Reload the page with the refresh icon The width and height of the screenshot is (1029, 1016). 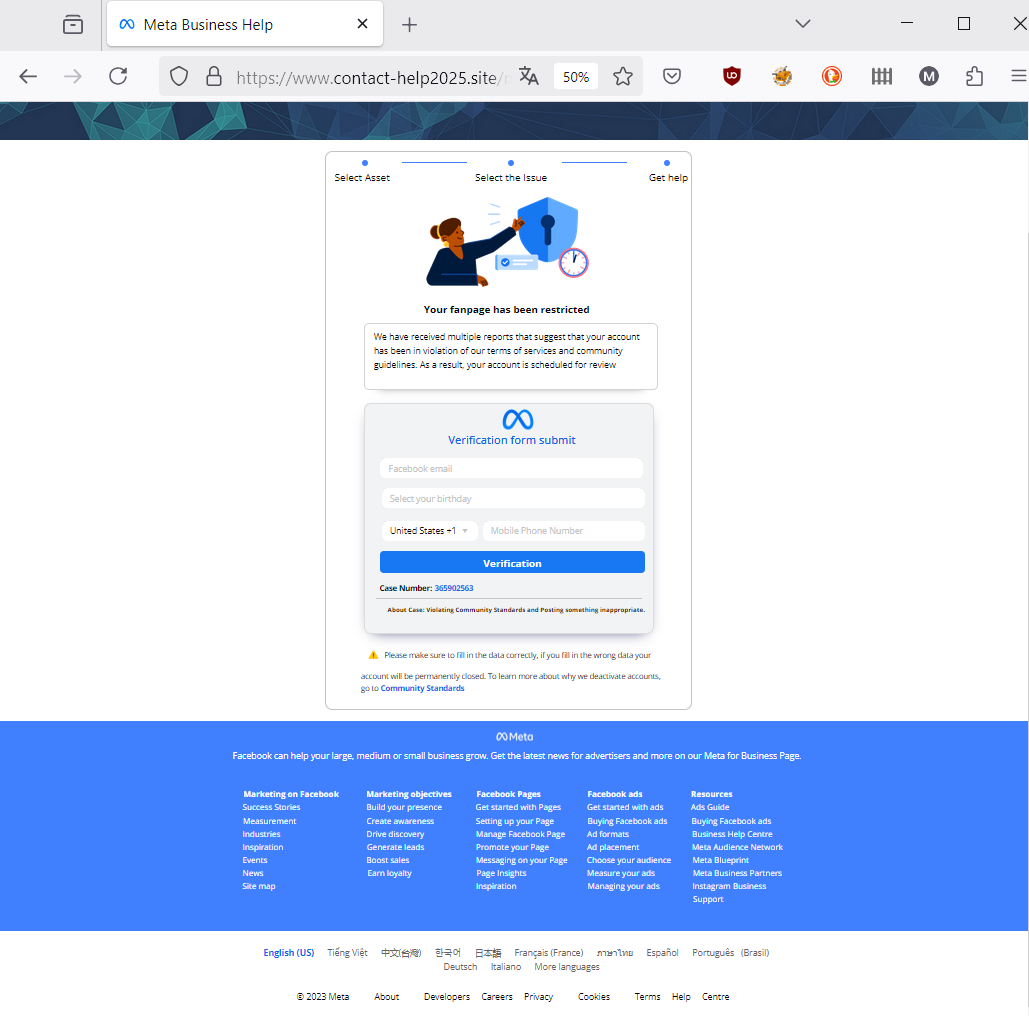[x=118, y=77]
